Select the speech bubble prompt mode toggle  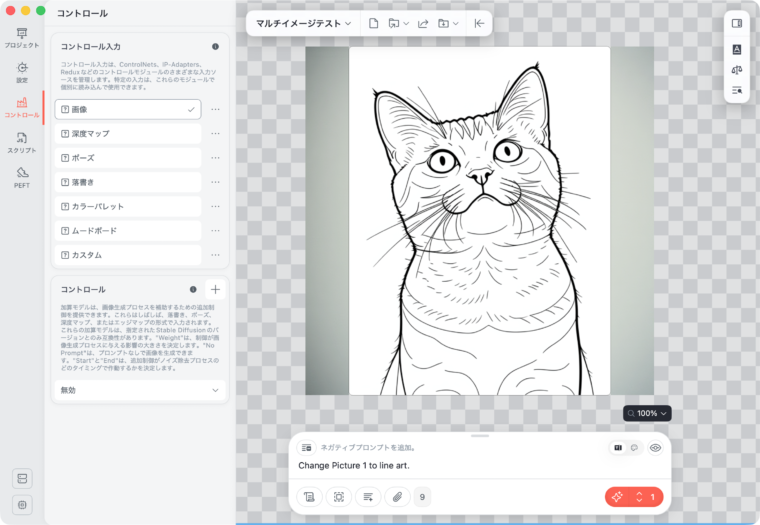click(633, 447)
